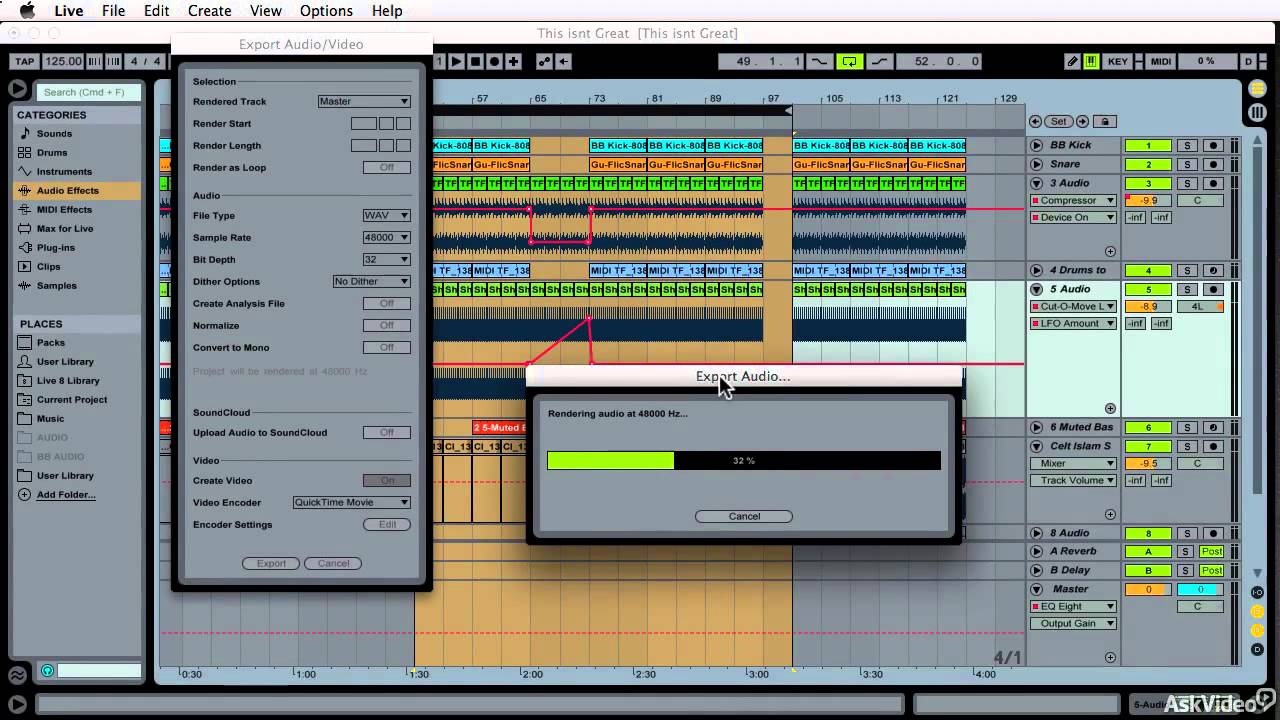Click the punch-out switch icon

879,61
